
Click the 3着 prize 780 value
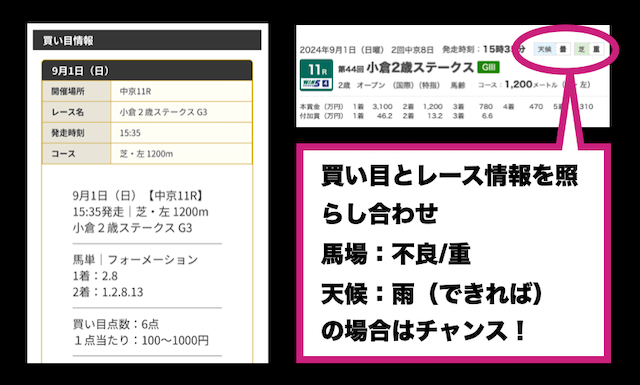486,107
